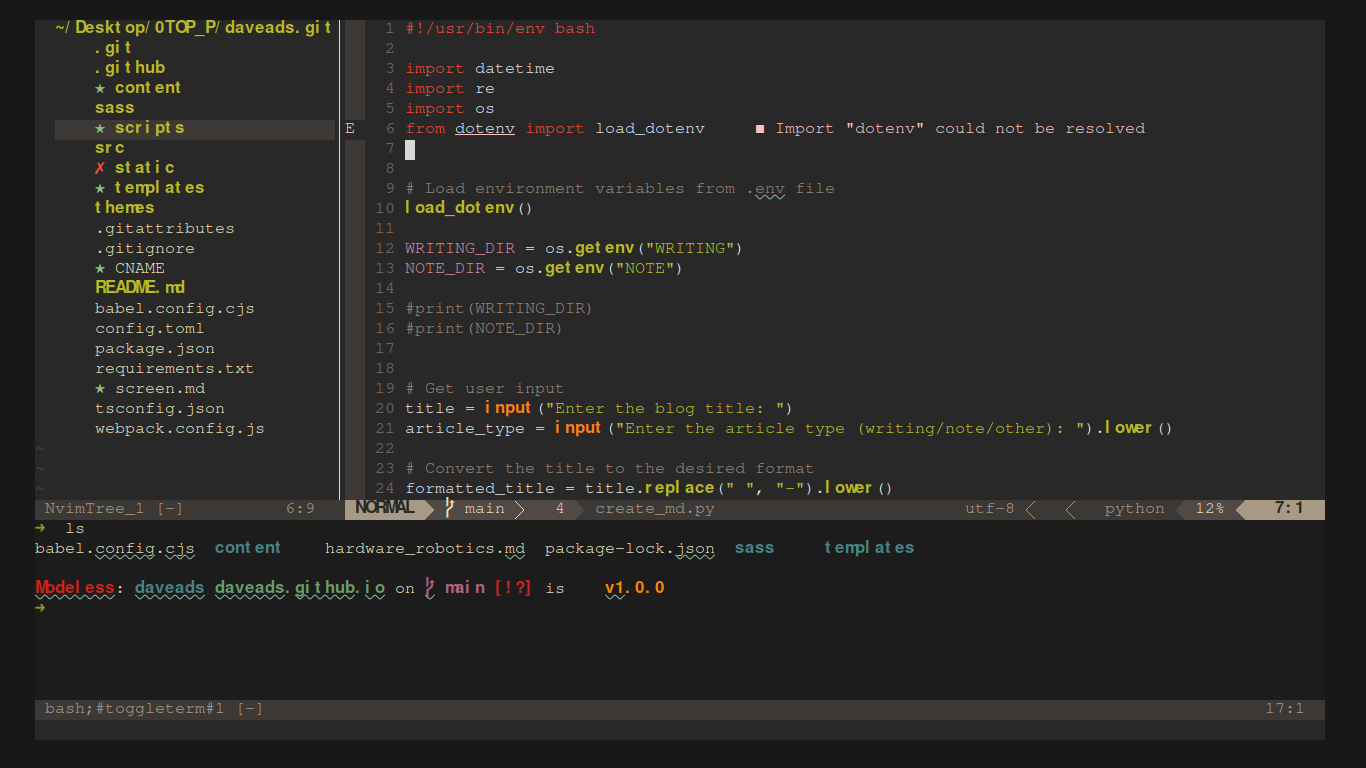Click the 7:1 cursor position in the editor statusline
The height and width of the screenshot is (768, 1366).
pos(1290,508)
